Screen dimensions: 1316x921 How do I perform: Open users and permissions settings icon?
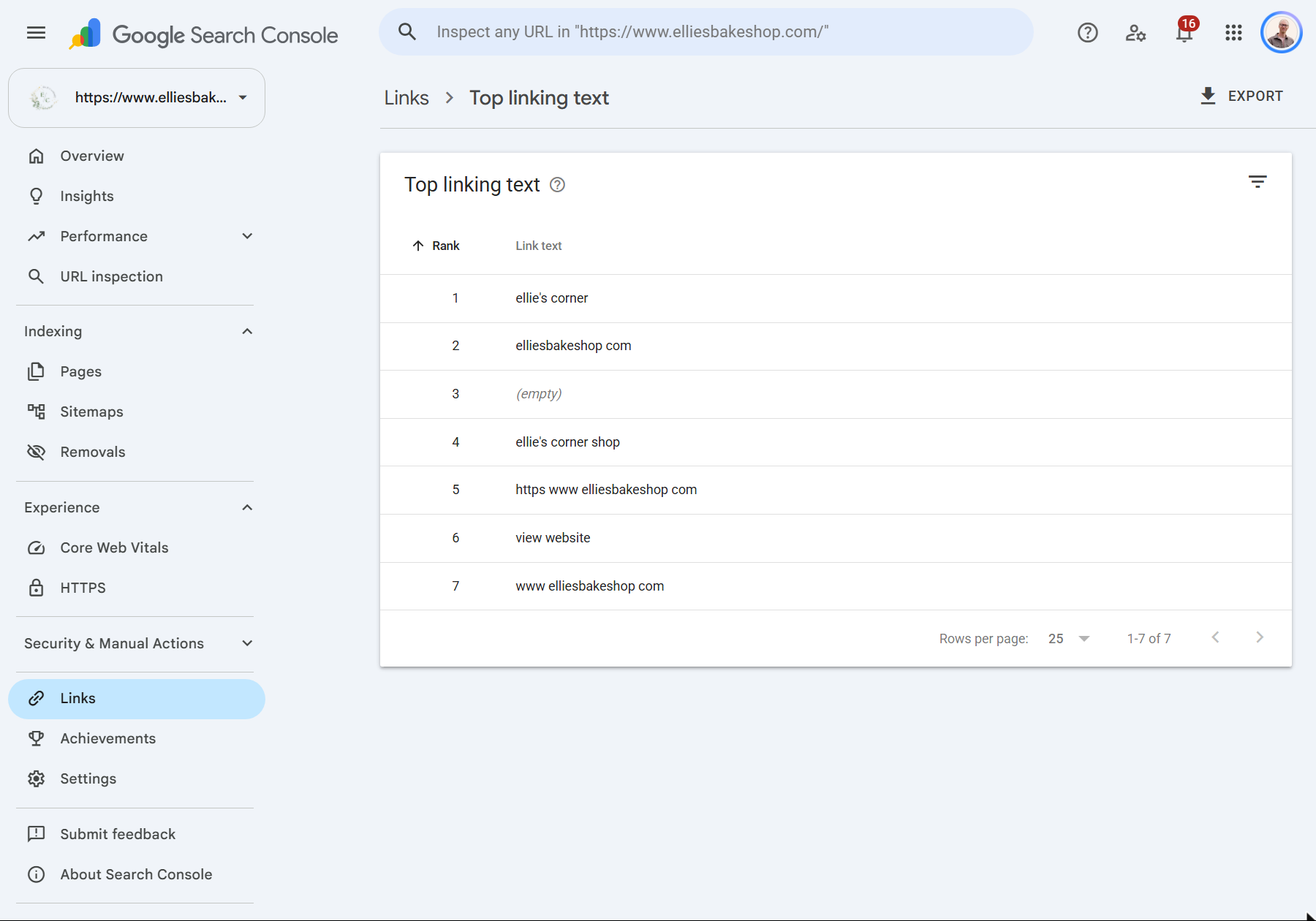coord(1135,33)
